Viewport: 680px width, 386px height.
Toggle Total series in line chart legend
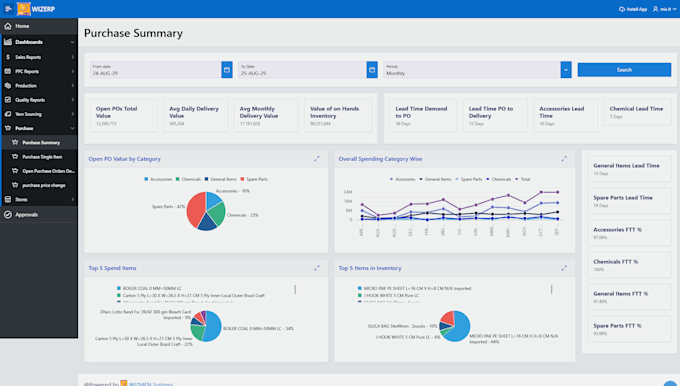(x=522, y=179)
